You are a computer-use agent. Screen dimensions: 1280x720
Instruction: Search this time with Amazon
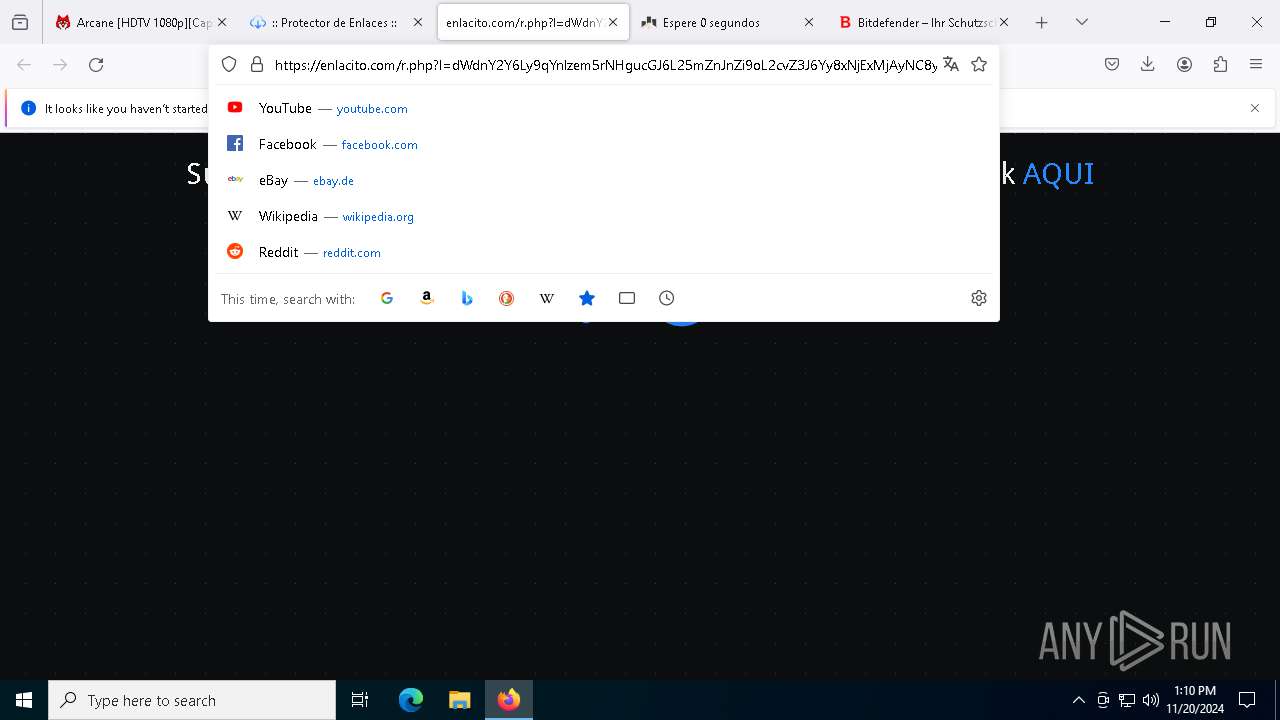427,298
